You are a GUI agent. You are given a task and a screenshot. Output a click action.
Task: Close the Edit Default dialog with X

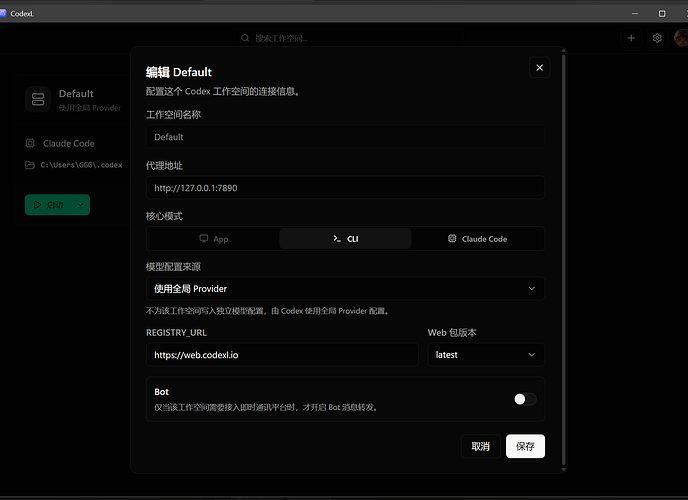click(x=539, y=68)
